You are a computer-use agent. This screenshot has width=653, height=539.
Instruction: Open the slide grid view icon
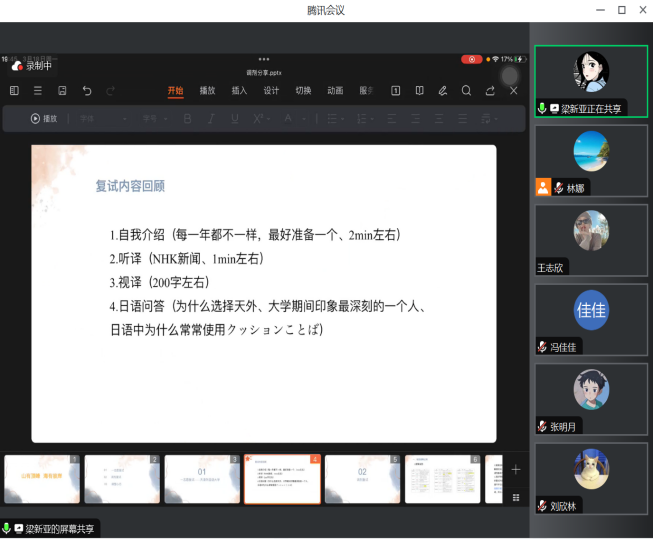coord(516,496)
